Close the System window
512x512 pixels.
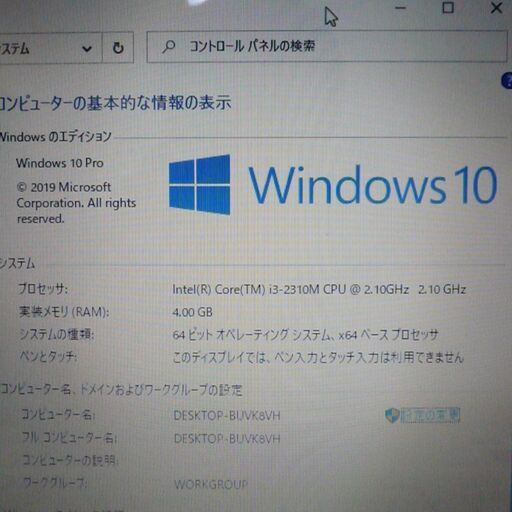click(496, 8)
